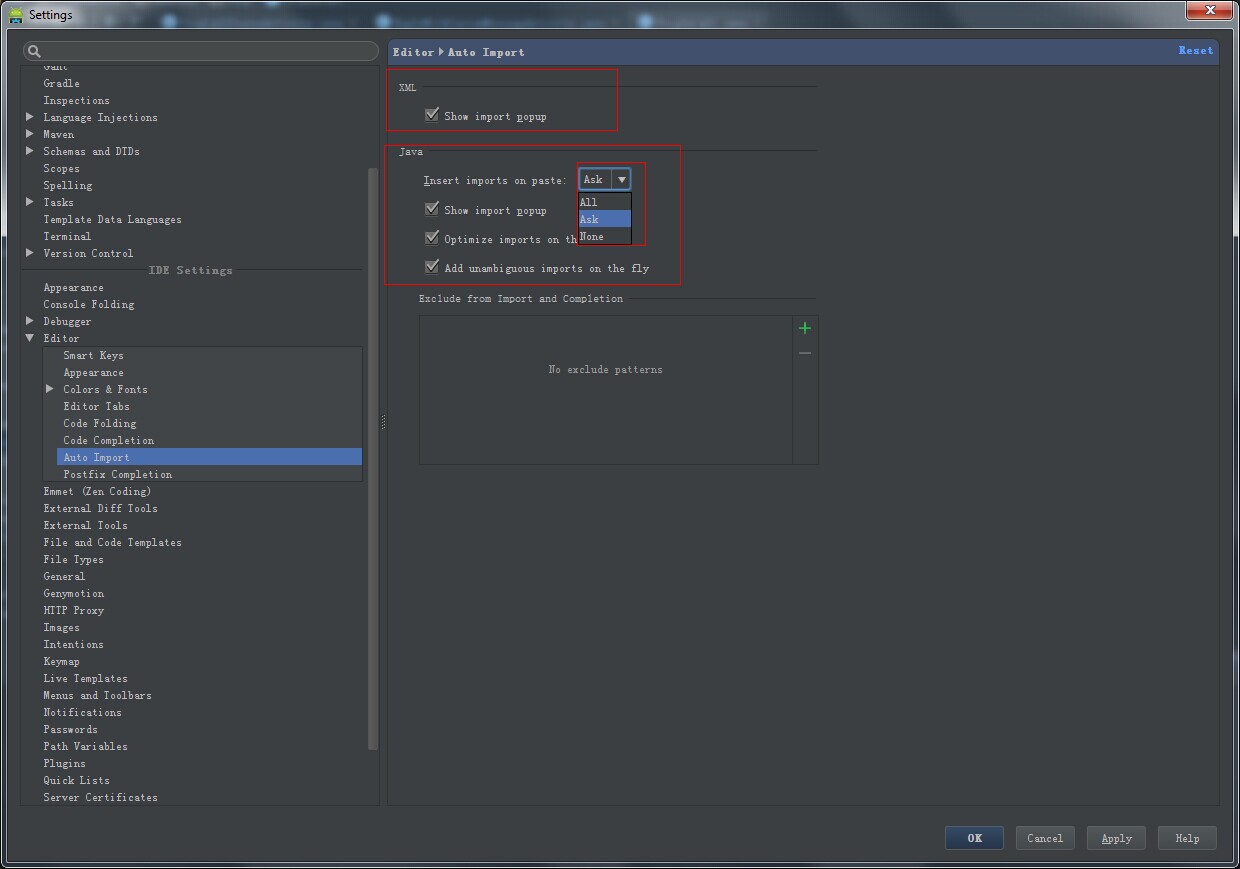
Task: Click the Help button
Action: click(x=1186, y=838)
